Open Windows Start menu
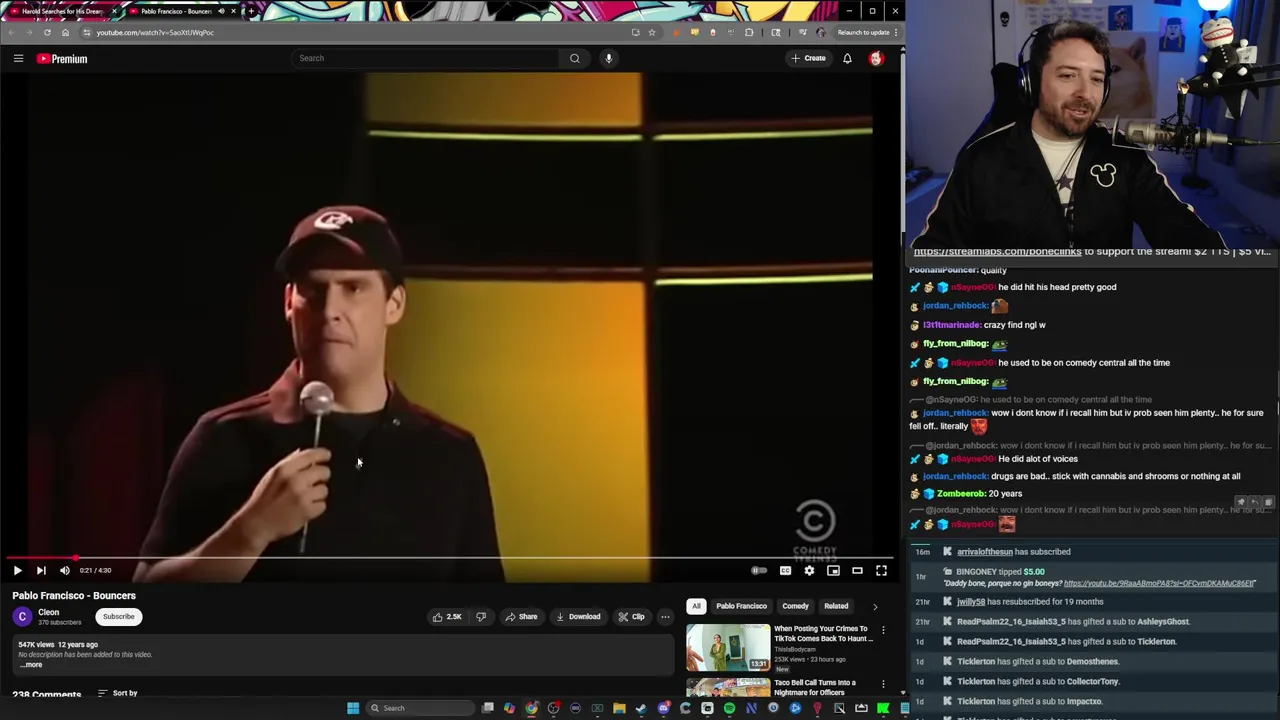 pyautogui.click(x=353, y=708)
